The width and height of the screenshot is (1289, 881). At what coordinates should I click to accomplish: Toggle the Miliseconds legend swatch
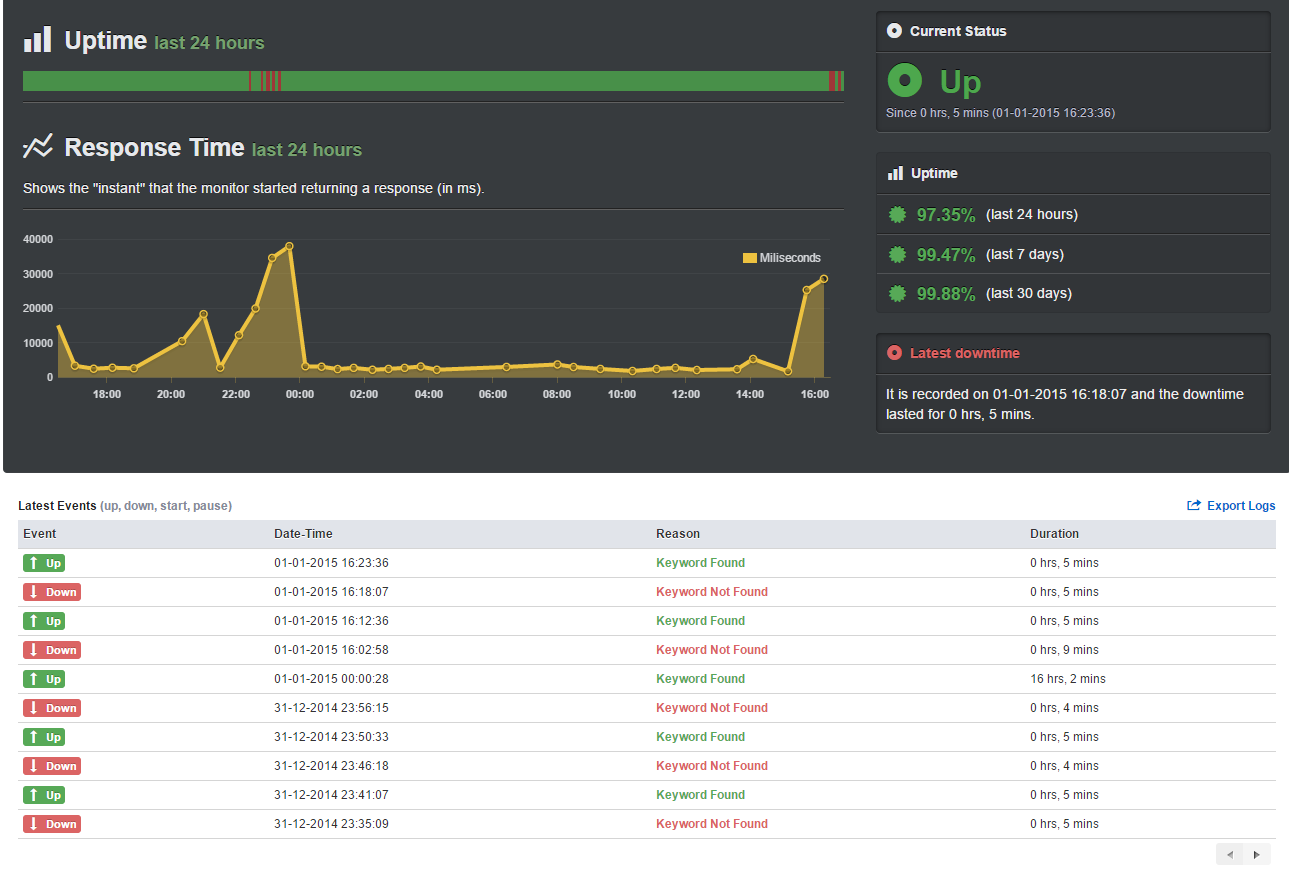point(749,258)
